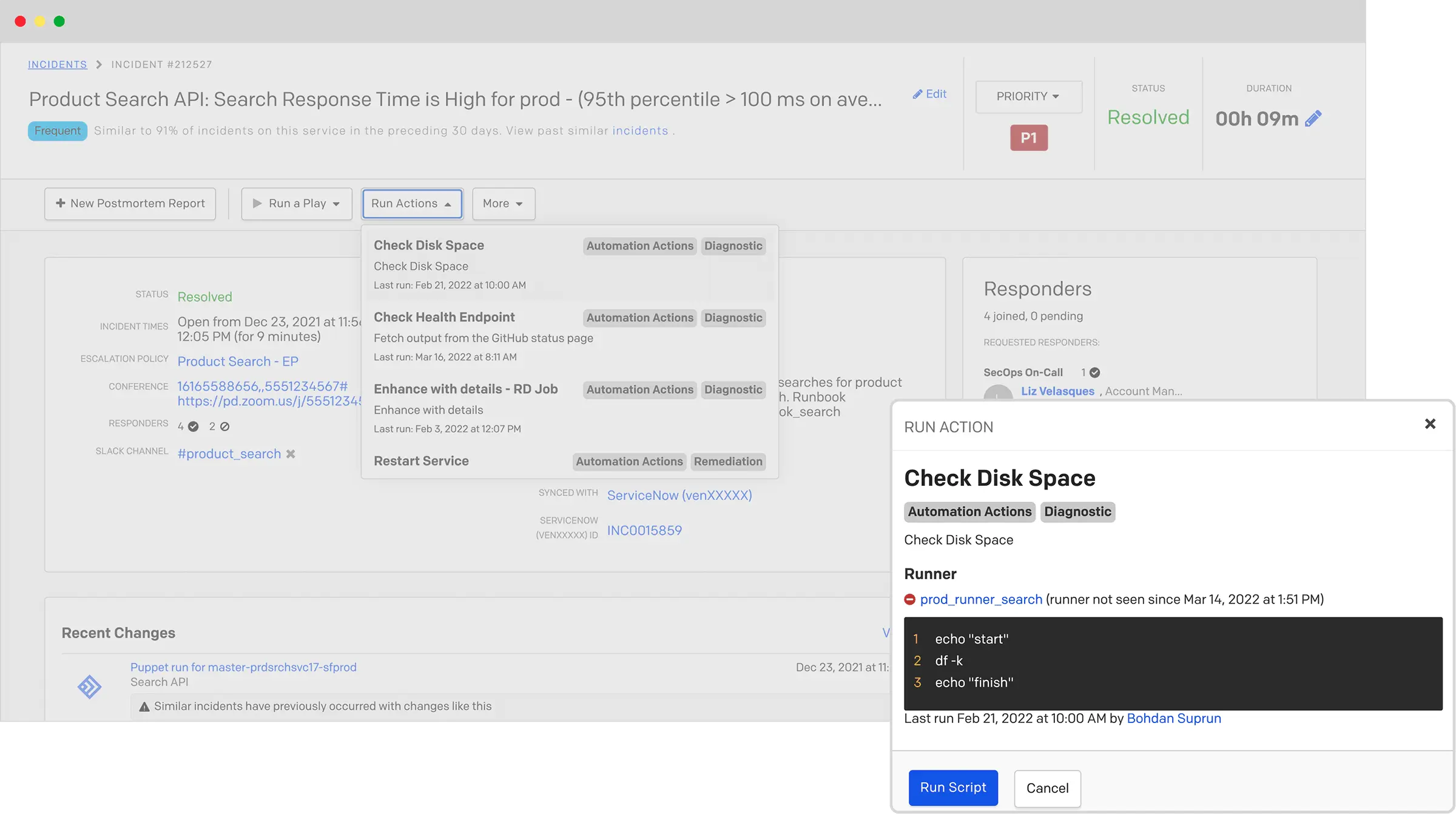This screenshot has width=1456, height=814.
Task: Click Run Script button to execute Check Disk Space
Action: (x=952, y=788)
